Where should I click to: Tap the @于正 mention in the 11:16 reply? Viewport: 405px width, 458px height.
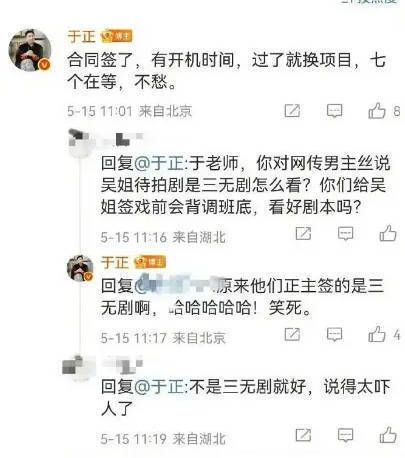[x=159, y=163]
